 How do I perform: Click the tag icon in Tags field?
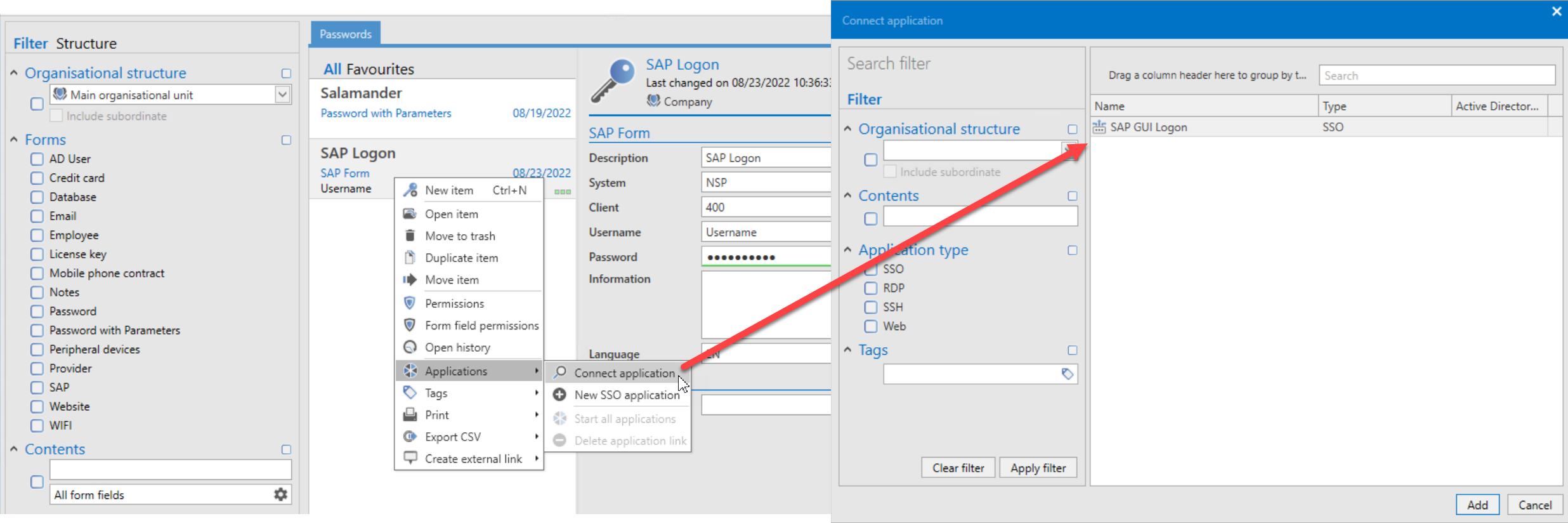click(x=1068, y=374)
